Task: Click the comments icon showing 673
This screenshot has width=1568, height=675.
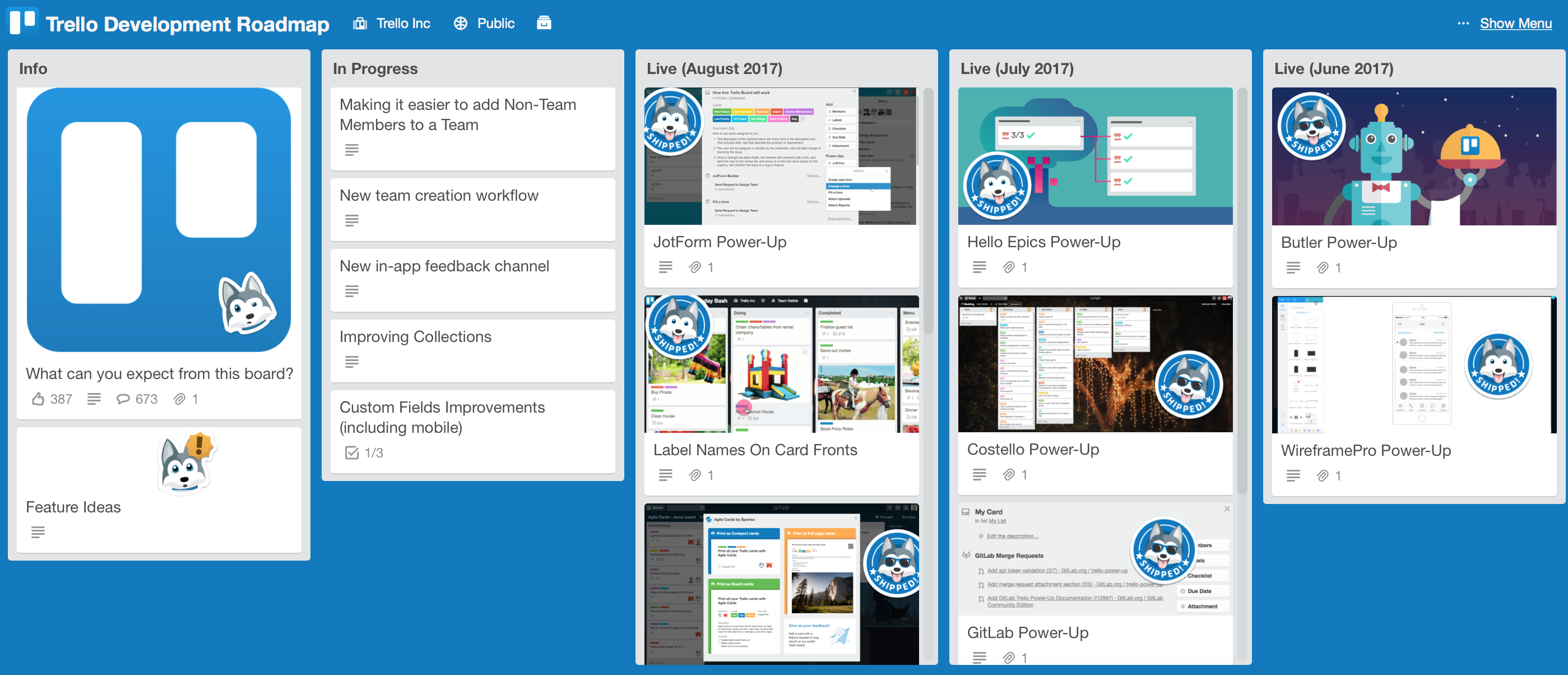Action: tap(123, 399)
